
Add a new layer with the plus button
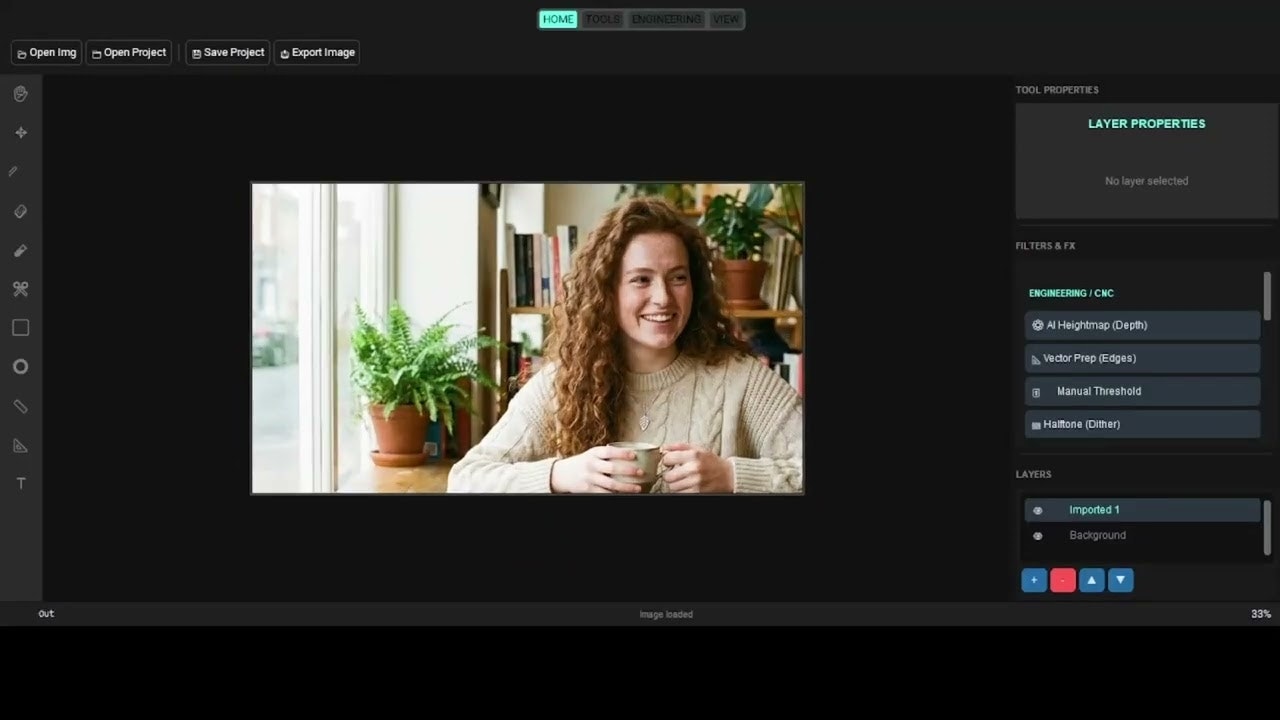(x=1033, y=580)
